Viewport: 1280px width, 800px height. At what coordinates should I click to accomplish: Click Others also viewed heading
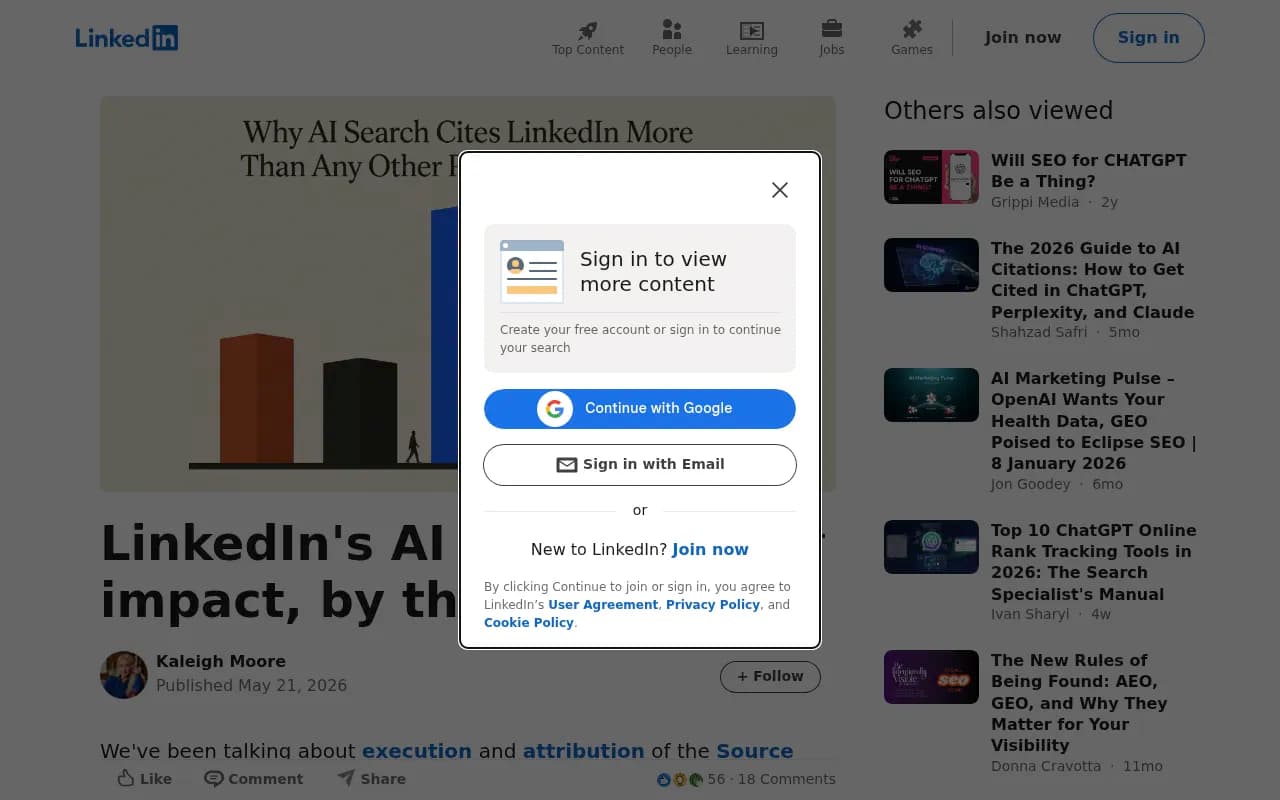(998, 111)
